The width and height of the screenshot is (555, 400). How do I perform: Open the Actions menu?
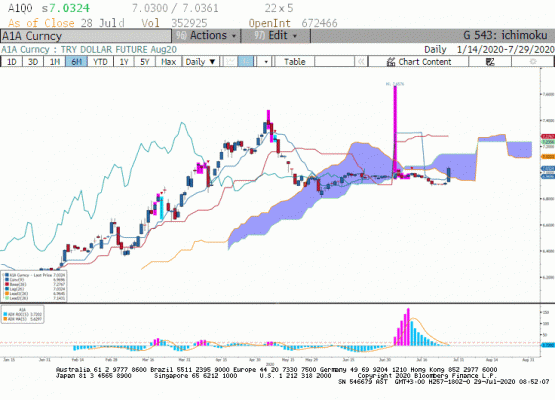click(206, 36)
